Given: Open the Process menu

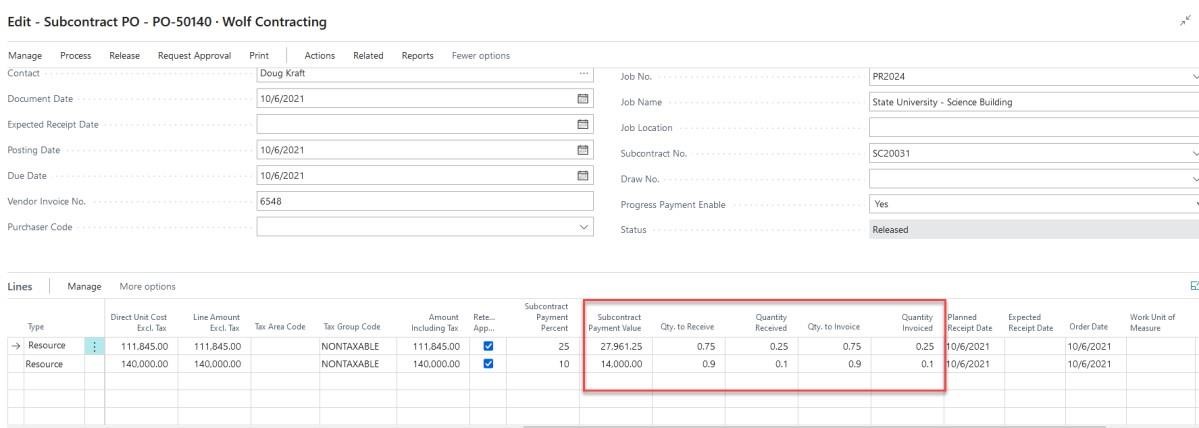Looking at the screenshot, I should pyautogui.click(x=76, y=55).
